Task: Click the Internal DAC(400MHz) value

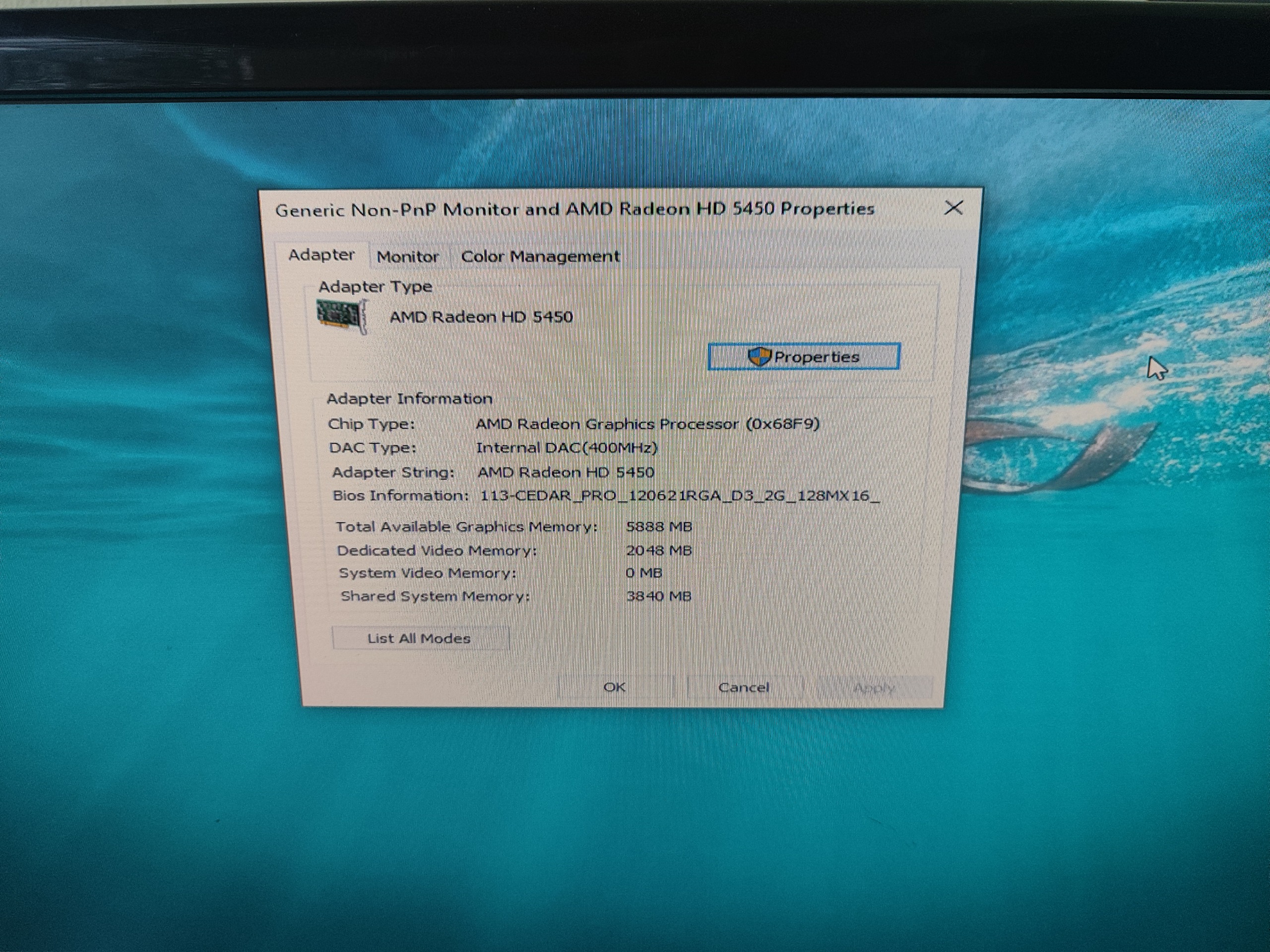Action: pyautogui.click(x=567, y=448)
